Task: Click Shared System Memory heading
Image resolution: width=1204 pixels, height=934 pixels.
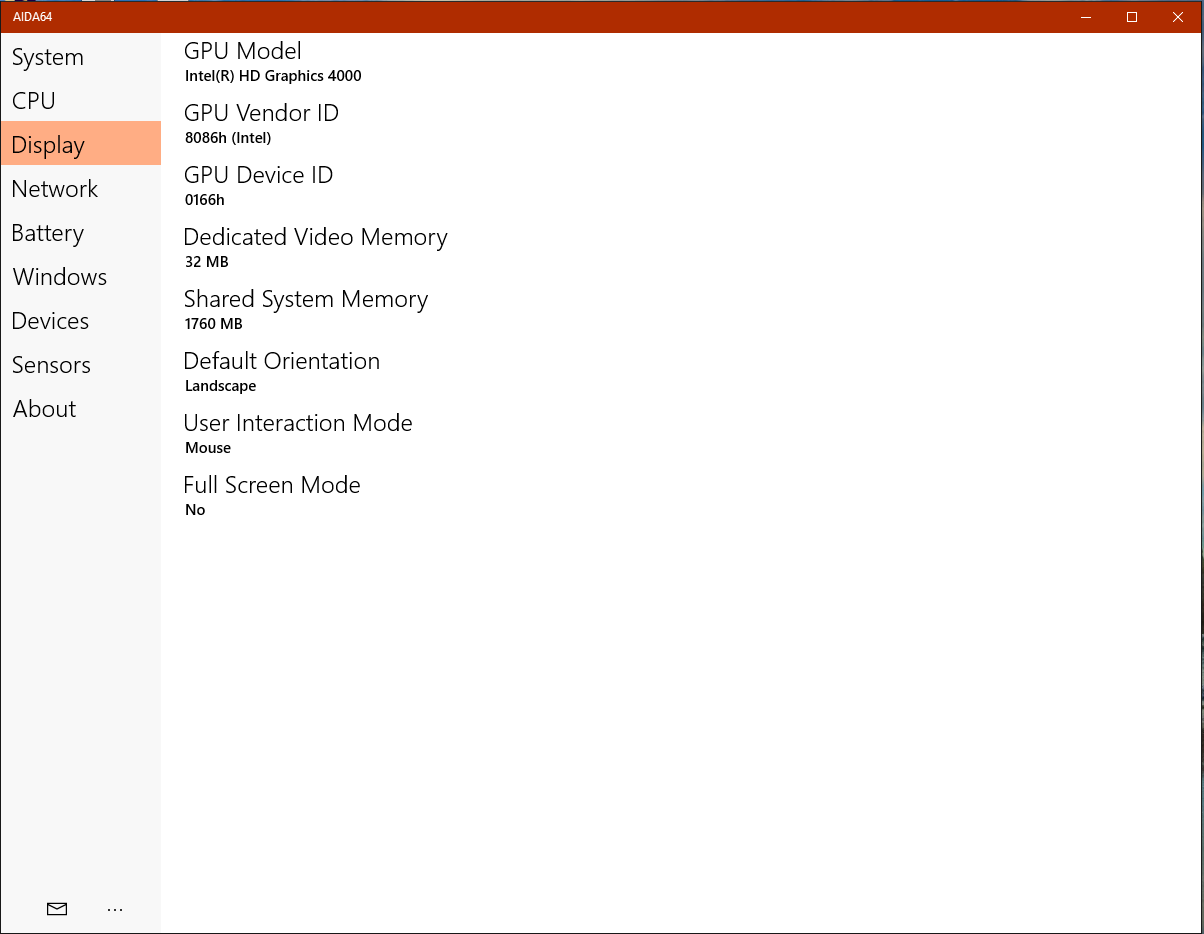Action: (306, 300)
